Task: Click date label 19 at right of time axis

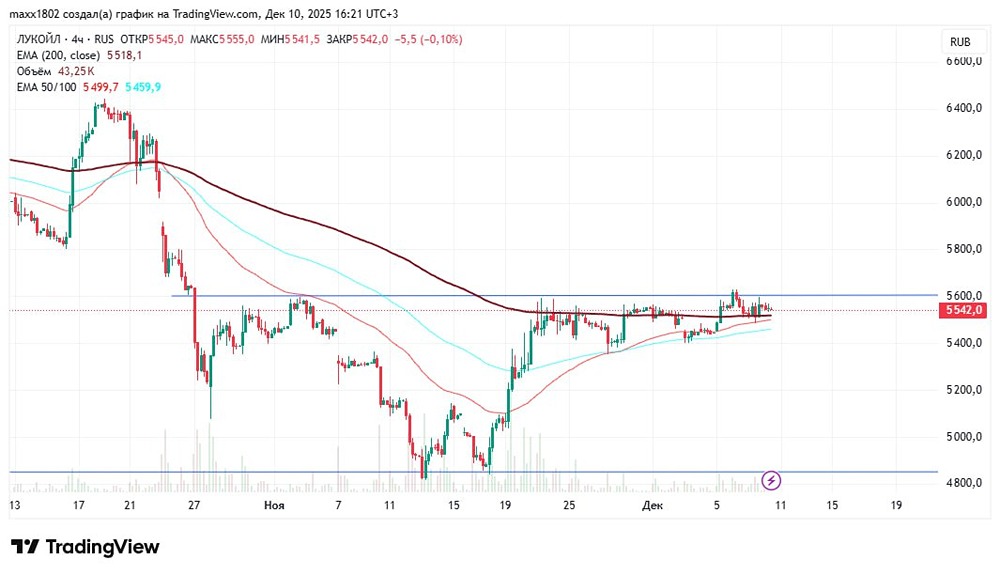Action: pos(896,506)
